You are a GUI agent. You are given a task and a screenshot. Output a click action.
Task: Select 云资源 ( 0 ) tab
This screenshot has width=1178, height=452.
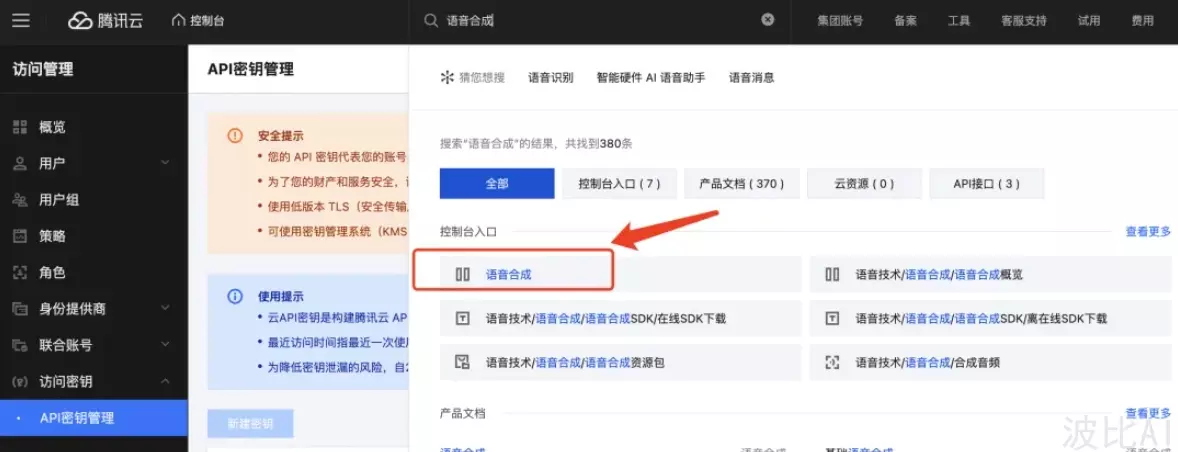[864, 183]
